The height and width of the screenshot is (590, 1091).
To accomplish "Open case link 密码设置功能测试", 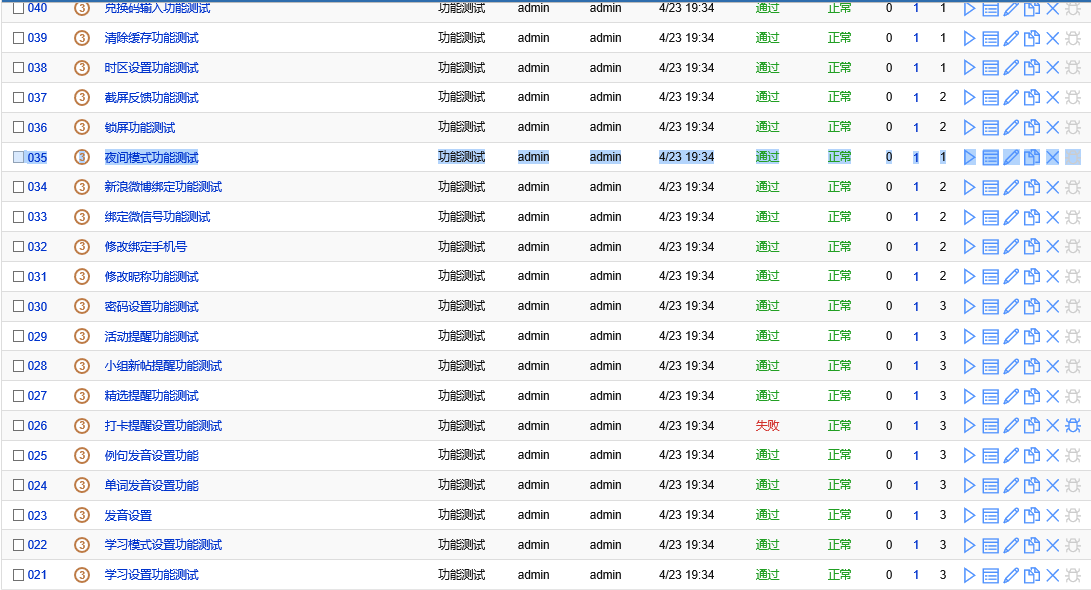I will click(152, 306).
